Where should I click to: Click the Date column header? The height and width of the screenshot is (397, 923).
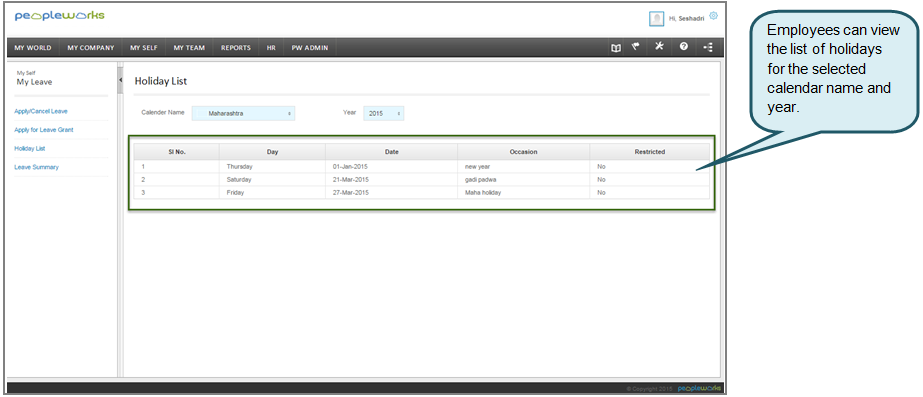391,152
